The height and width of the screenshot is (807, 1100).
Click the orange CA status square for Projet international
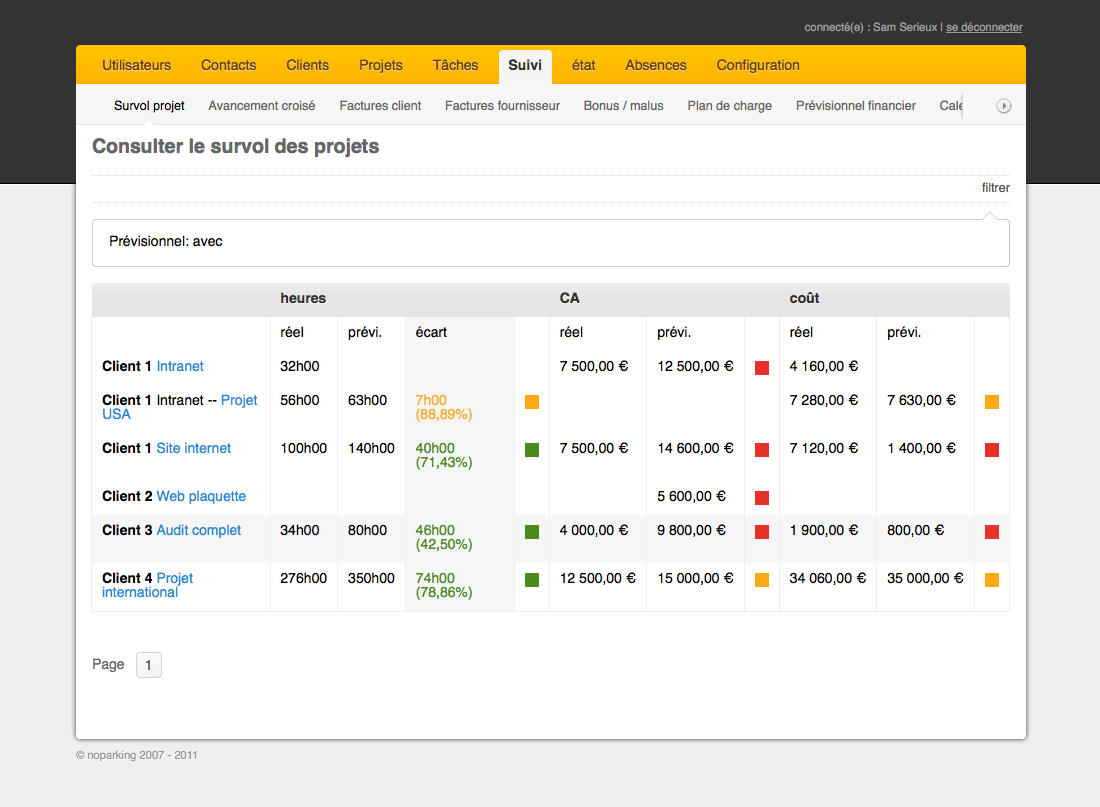click(762, 580)
